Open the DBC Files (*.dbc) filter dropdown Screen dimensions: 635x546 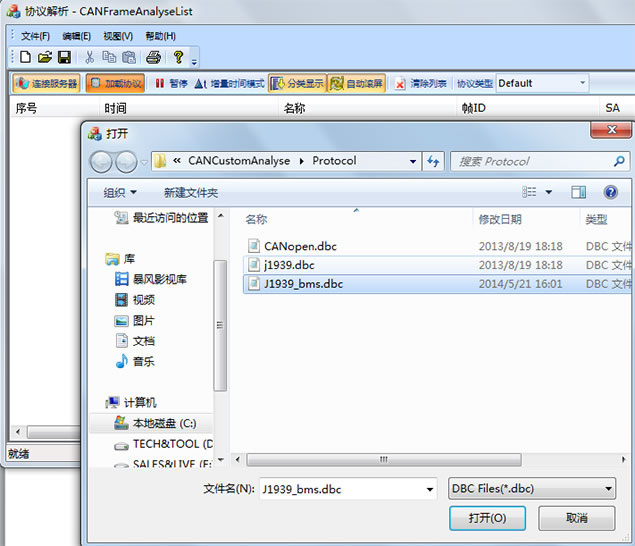coord(531,489)
